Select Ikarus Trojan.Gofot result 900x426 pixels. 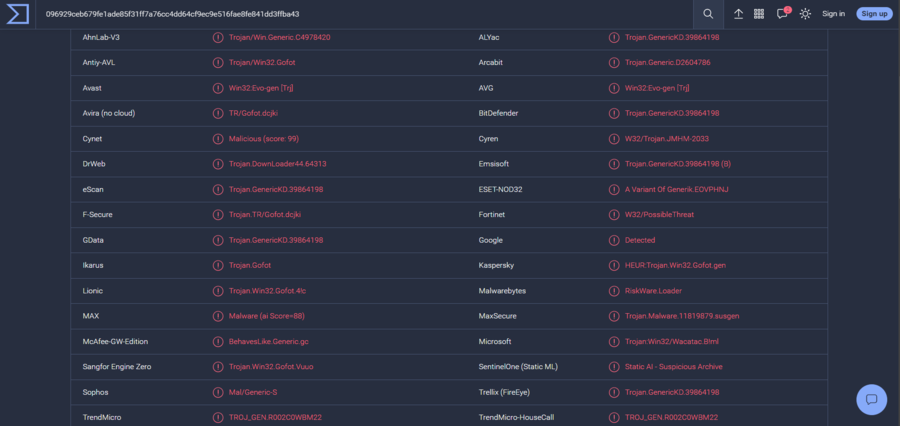click(x=250, y=265)
